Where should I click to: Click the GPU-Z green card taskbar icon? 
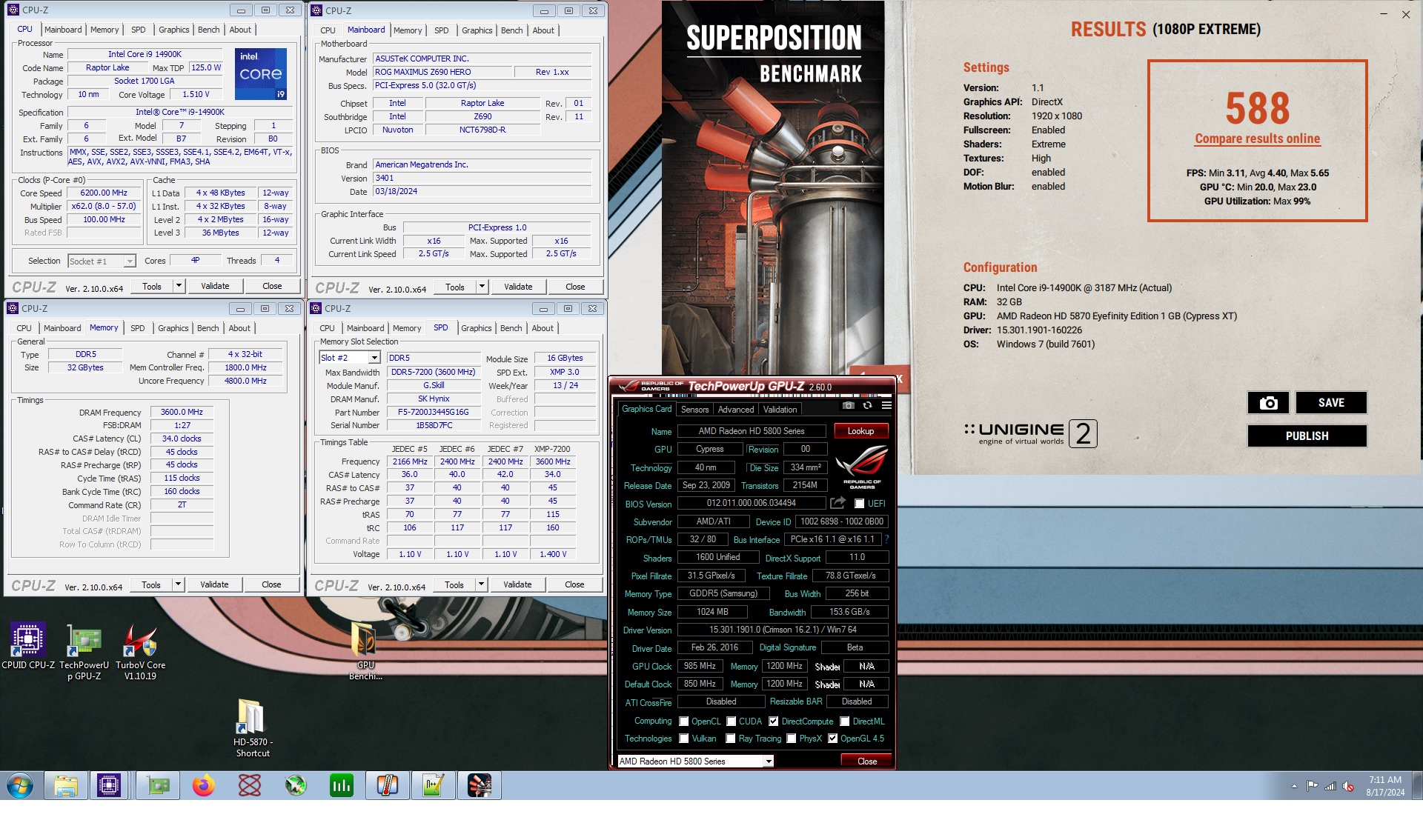point(158,785)
